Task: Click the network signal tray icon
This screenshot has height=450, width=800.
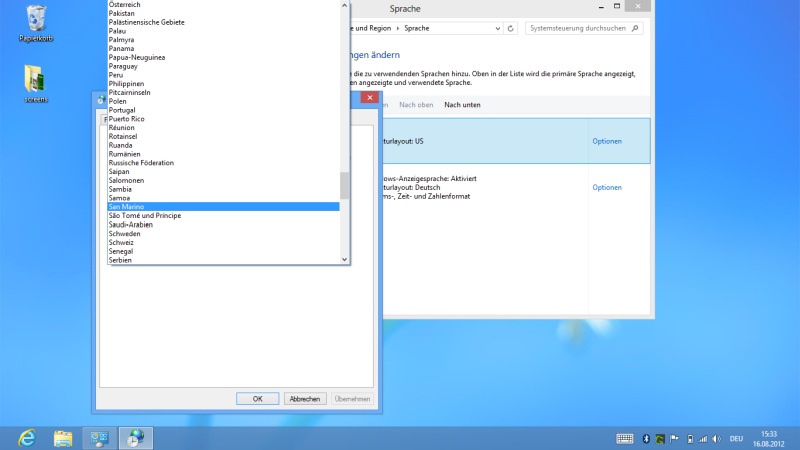Action: (703, 439)
